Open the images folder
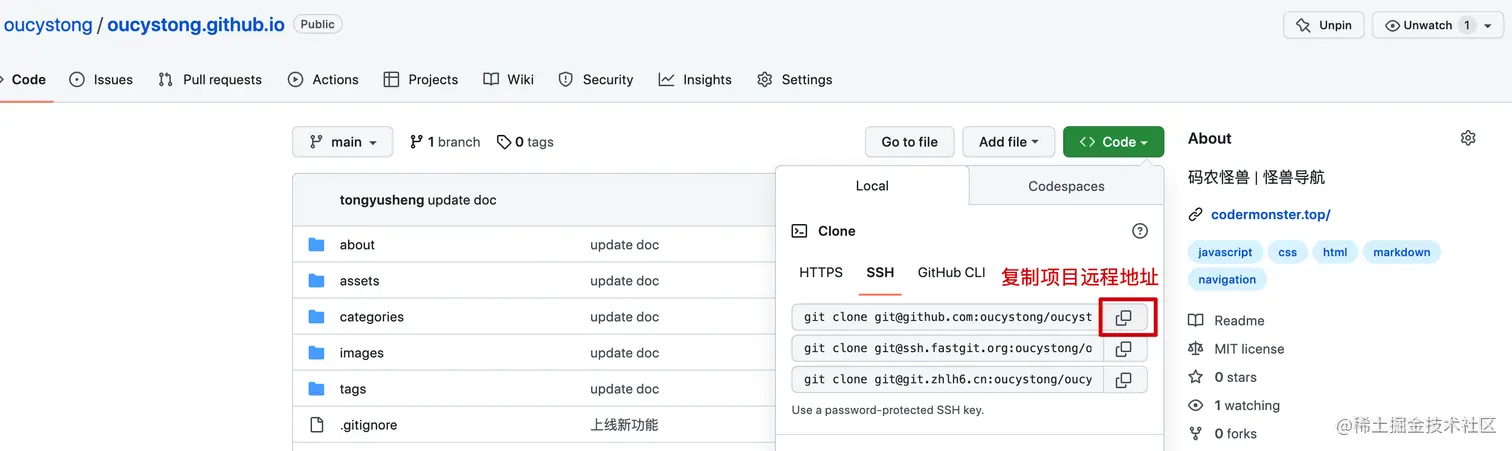 (x=361, y=353)
